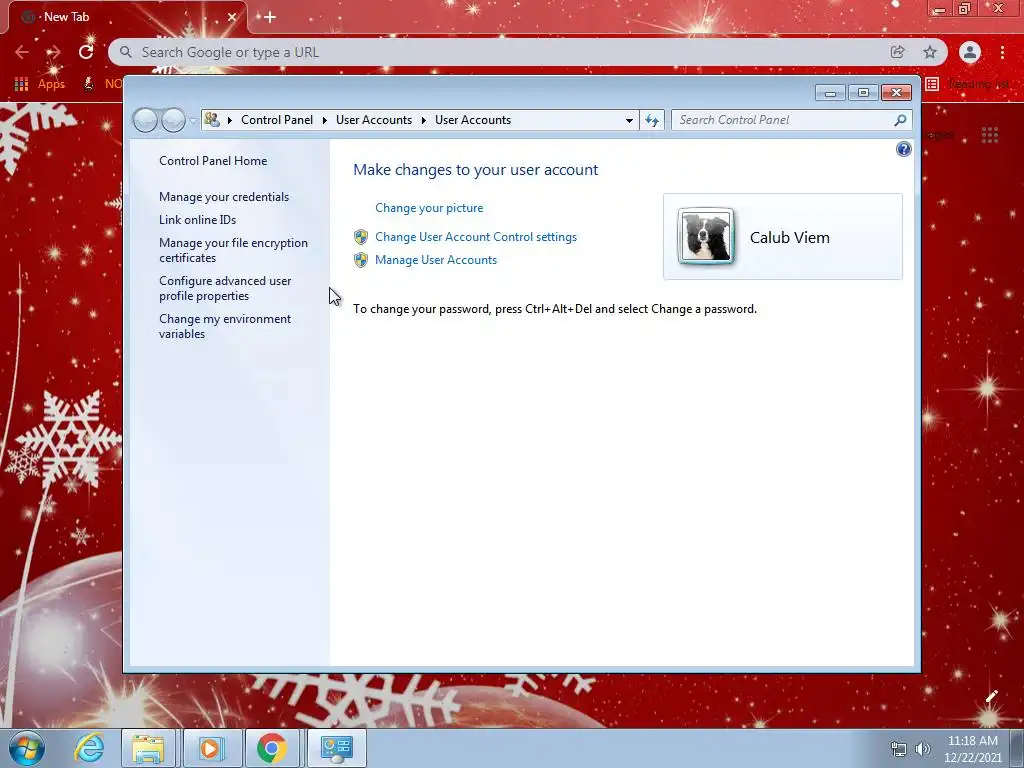Open Change my environment variables
Screen dimensions: 1024x768
[x=225, y=326]
